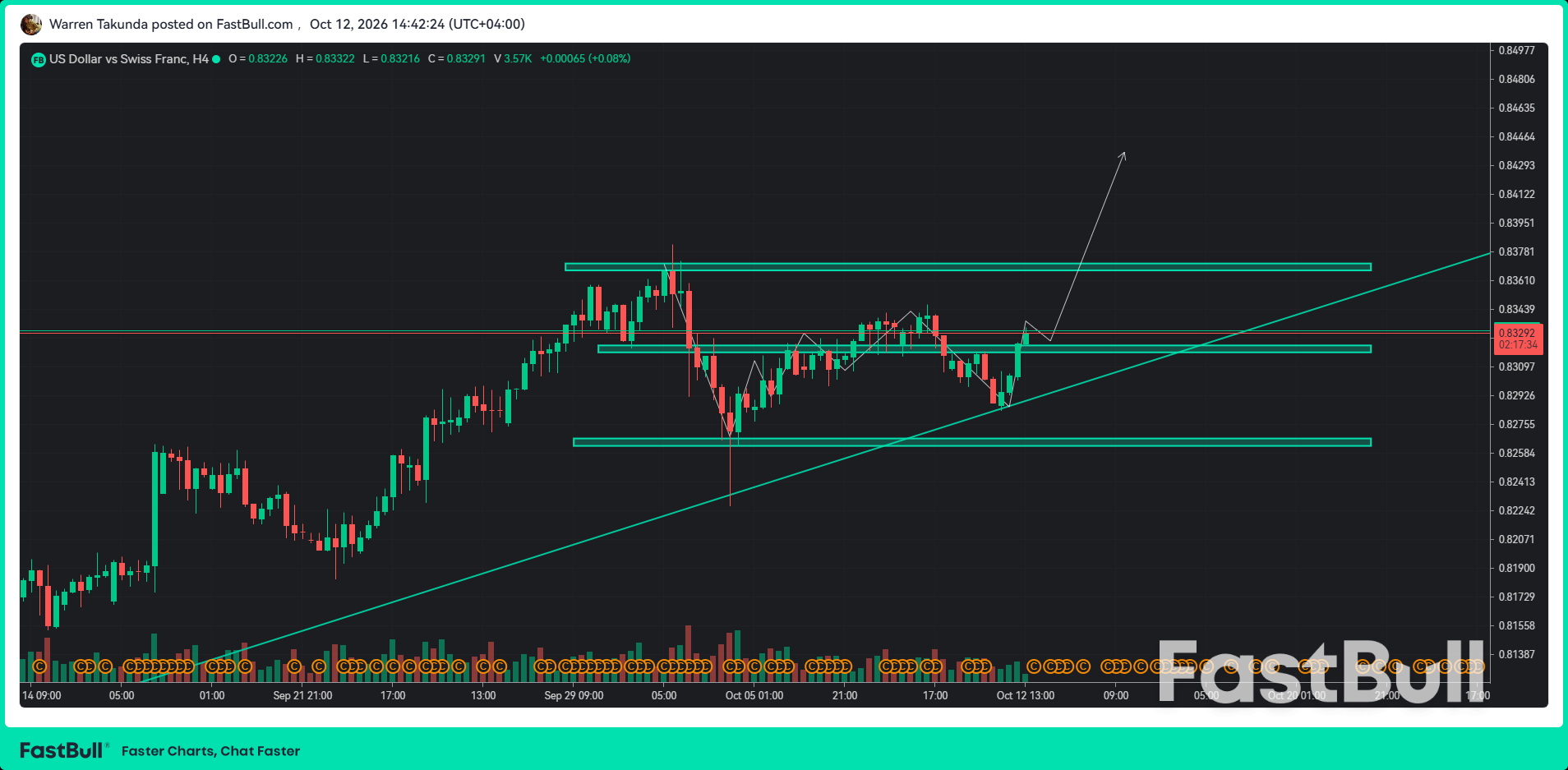Click Warren Takunda's profile avatar
1568x770 pixels.
point(31,25)
